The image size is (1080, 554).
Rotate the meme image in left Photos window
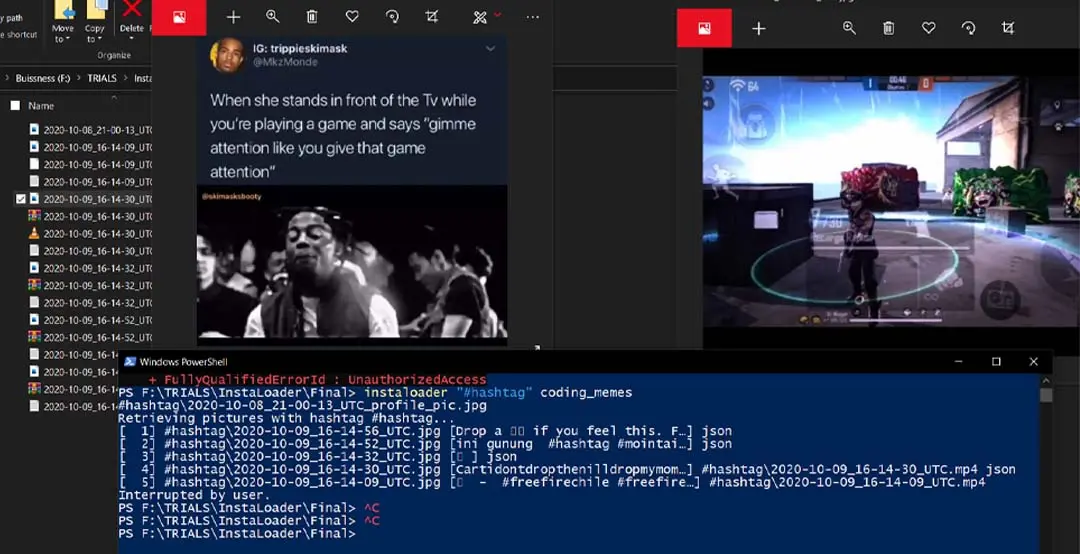pyautogui.click(x=392, y=17)
